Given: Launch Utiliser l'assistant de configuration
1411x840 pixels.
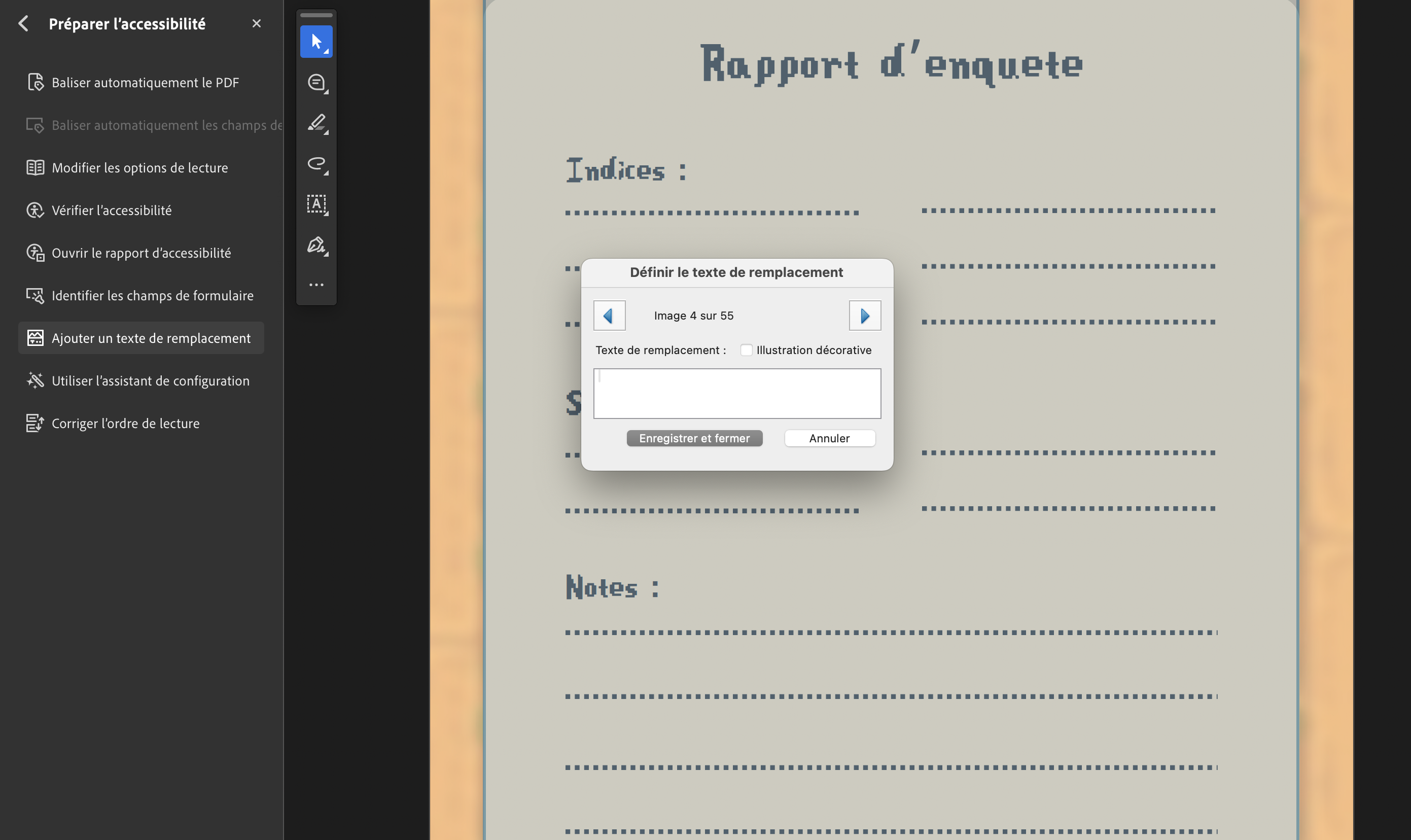Looking at the screenshot, I should (x=142, y=381).
